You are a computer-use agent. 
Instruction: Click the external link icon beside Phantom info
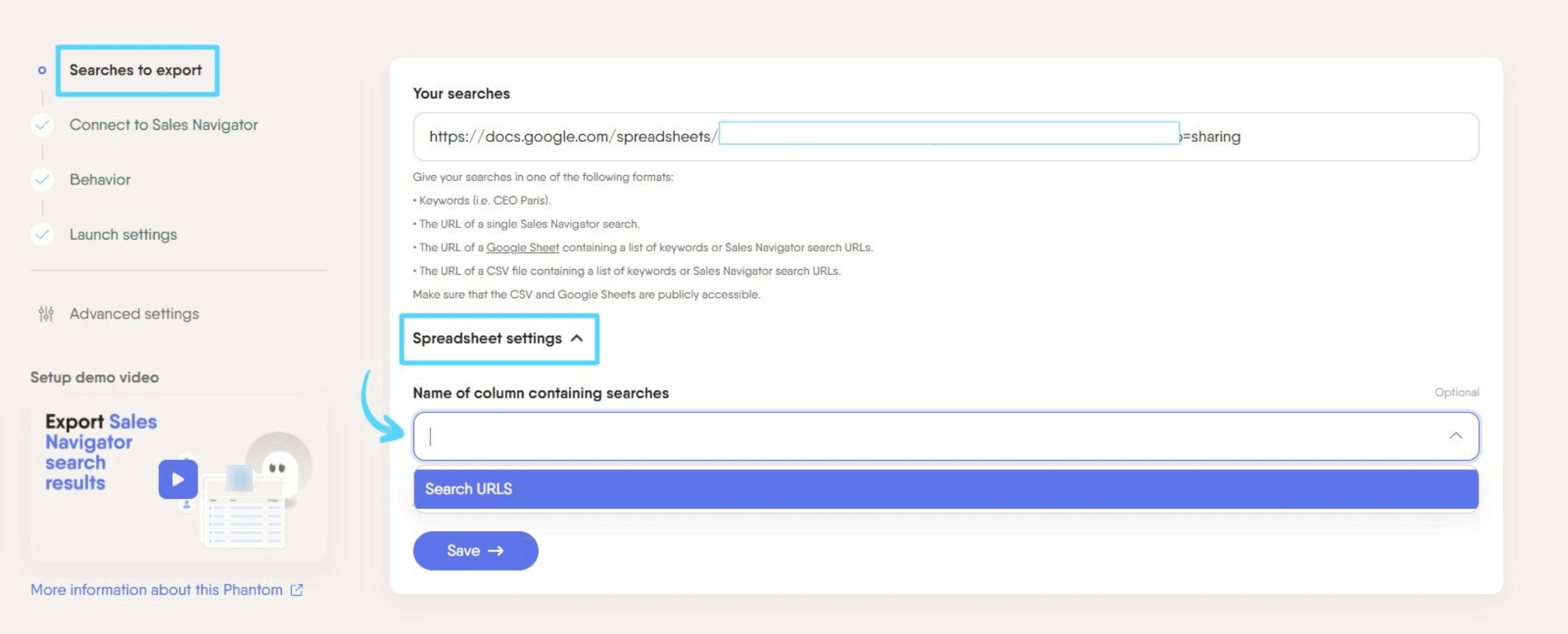[297, 590]
